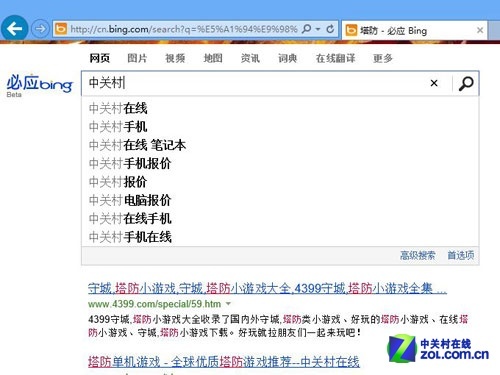This screenshot has height=375, width=500.
Task: Open the 视频 search category
Action: 175,58
